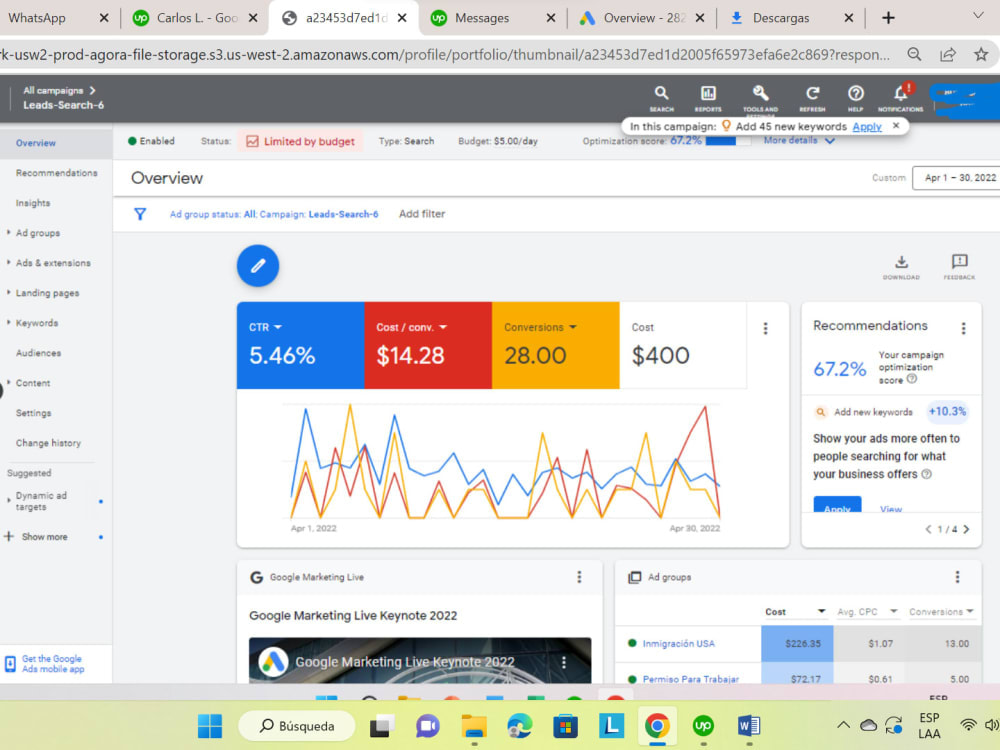
Task: Open the Google Marketing Live card menu
Action: pyautogui.click(x=579, y=577)
